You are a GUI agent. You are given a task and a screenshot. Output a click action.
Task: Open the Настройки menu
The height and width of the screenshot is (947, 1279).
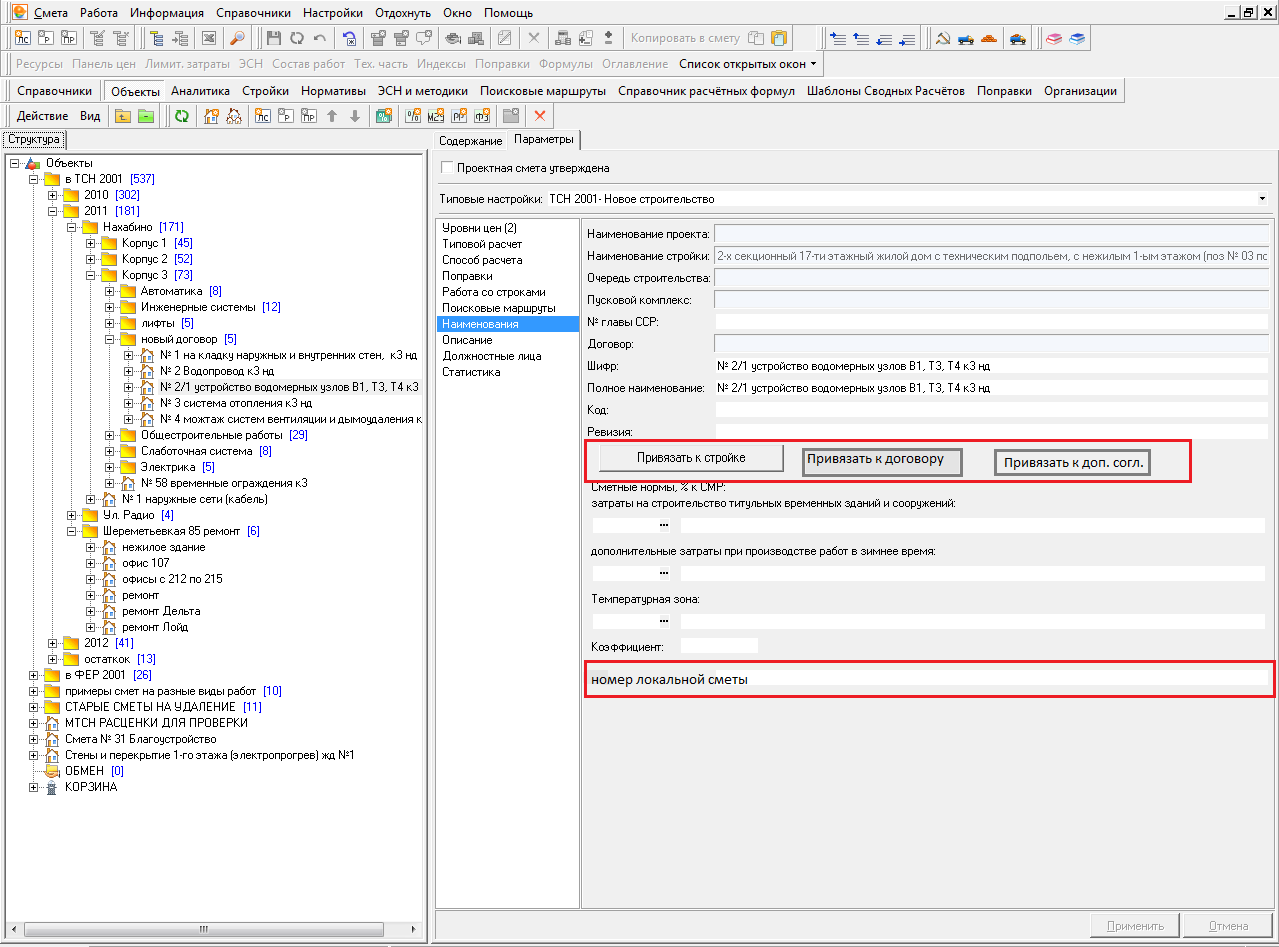tap(333, 13)
